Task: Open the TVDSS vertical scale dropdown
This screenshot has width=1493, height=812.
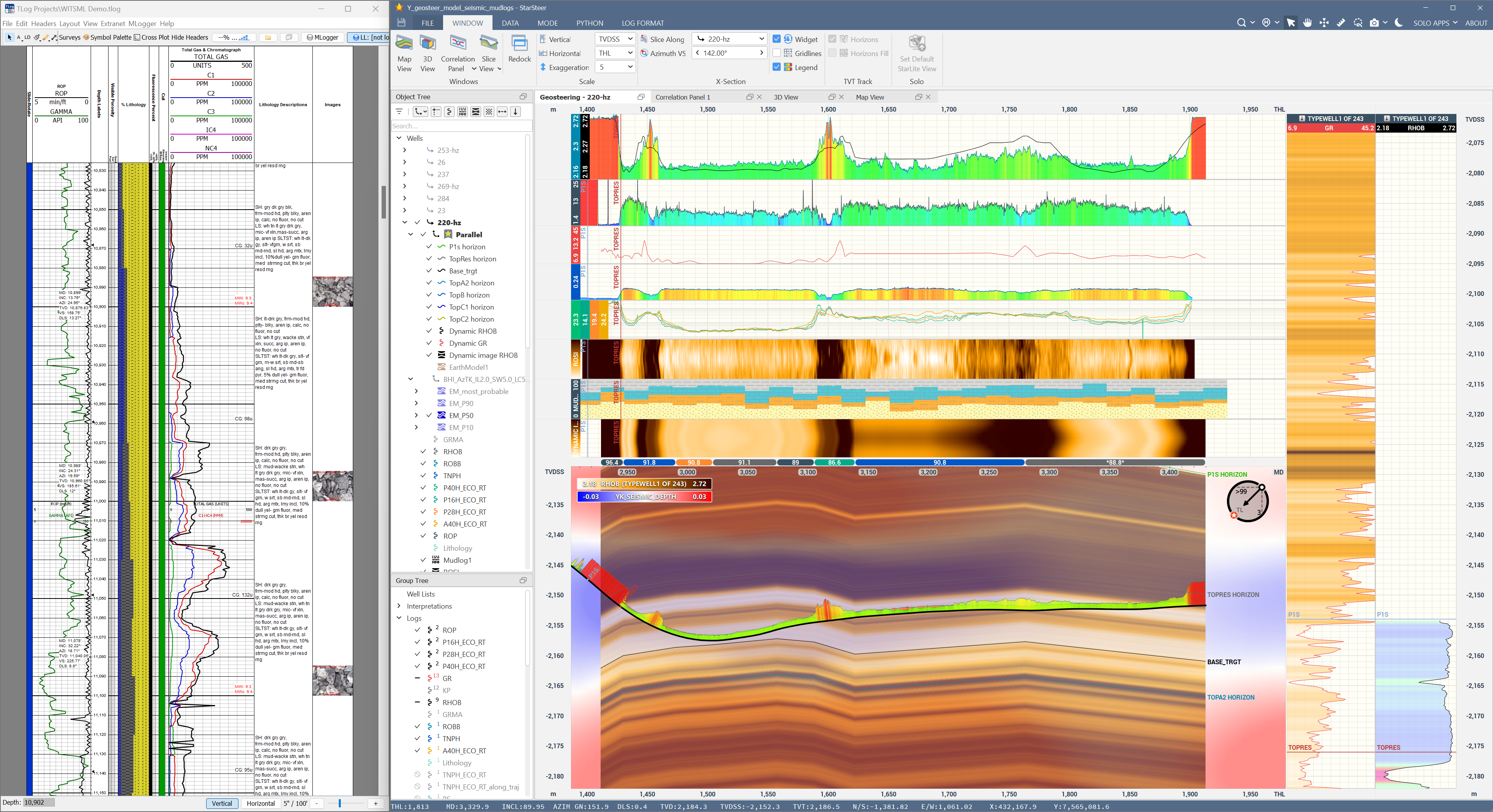Action: pos(615,39)
